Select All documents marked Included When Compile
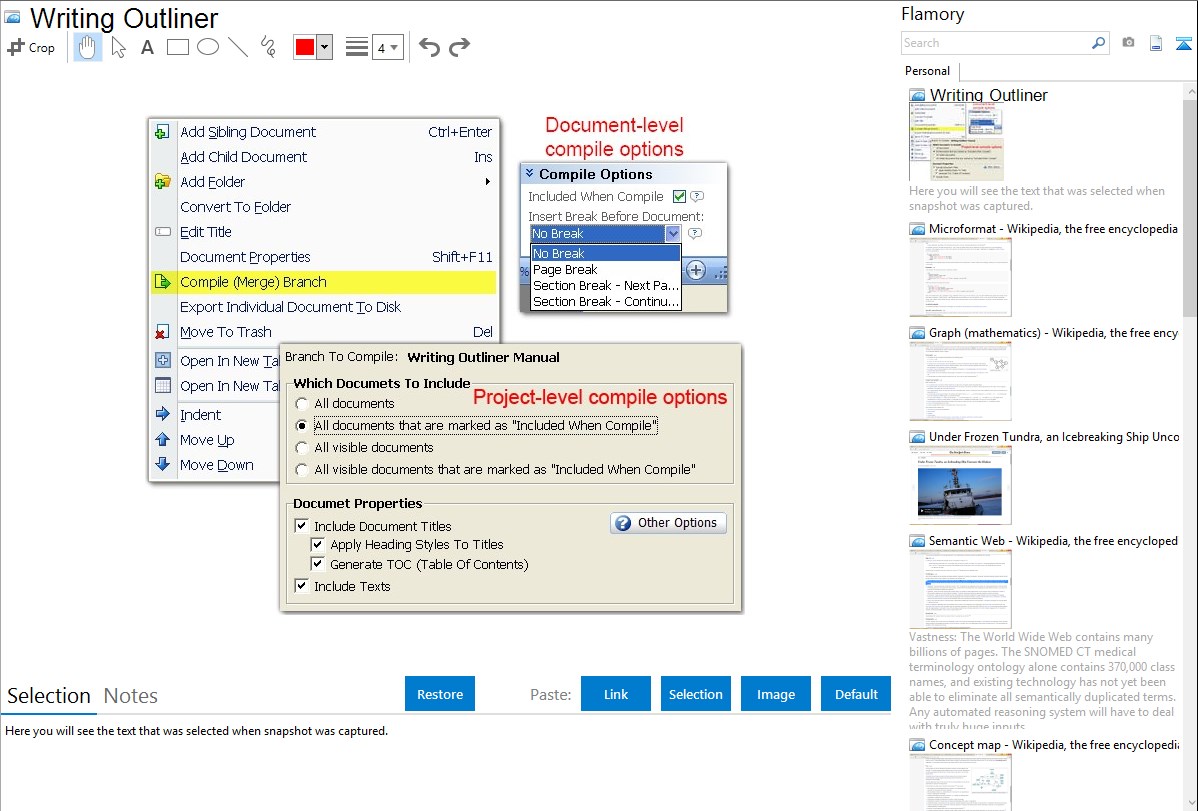Viewport: 1198px width, 811px height. pos(302,426)
